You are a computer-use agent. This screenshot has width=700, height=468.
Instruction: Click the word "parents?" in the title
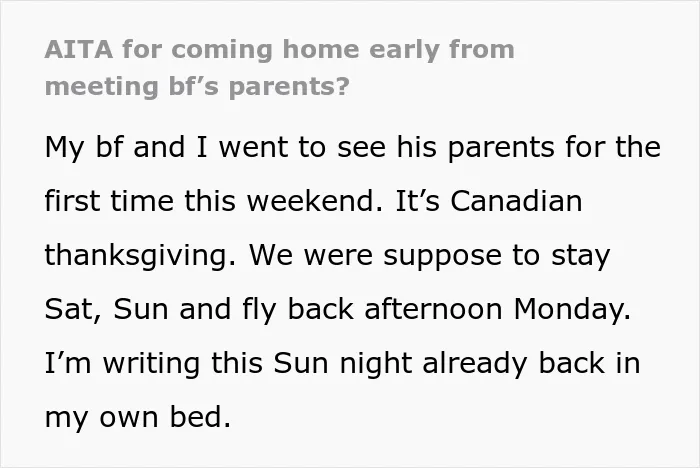[x=289, y=87]
